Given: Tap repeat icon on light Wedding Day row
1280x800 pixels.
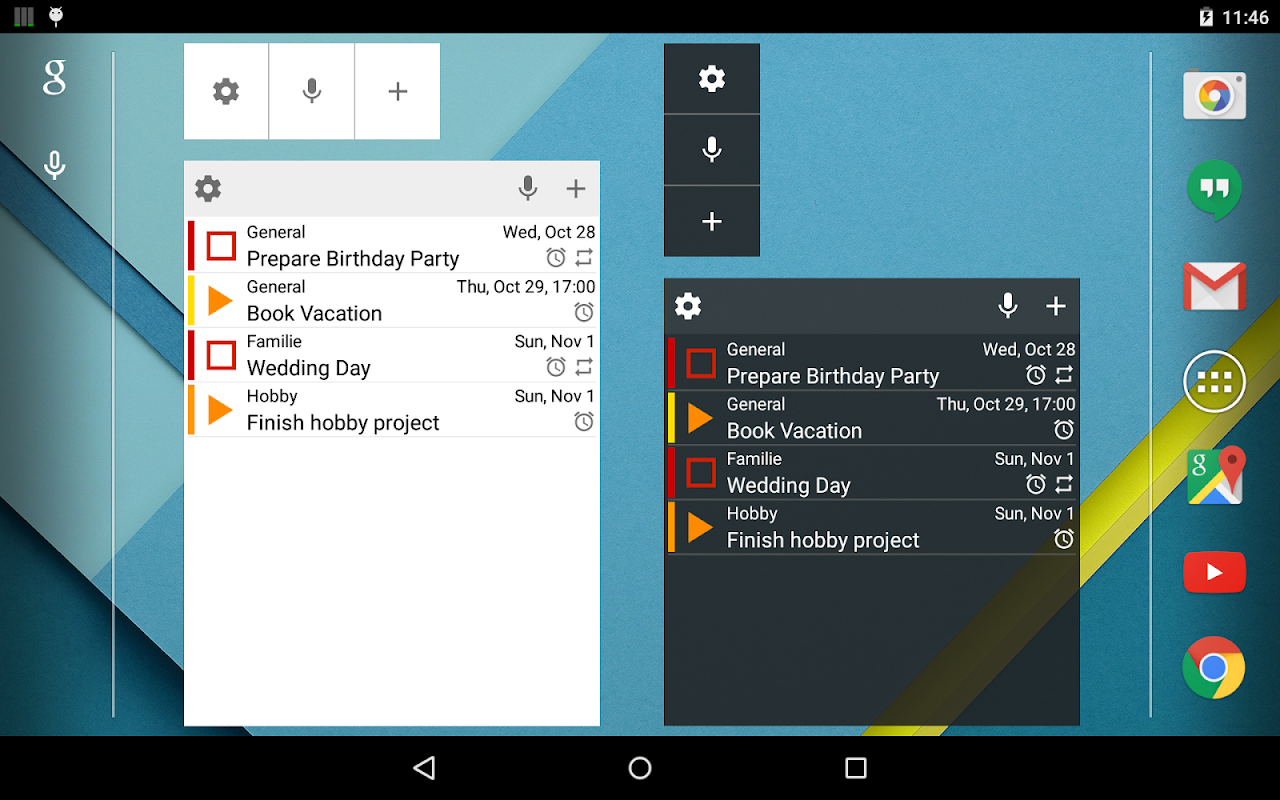Looking at the screenshot, I should point(585,367).
